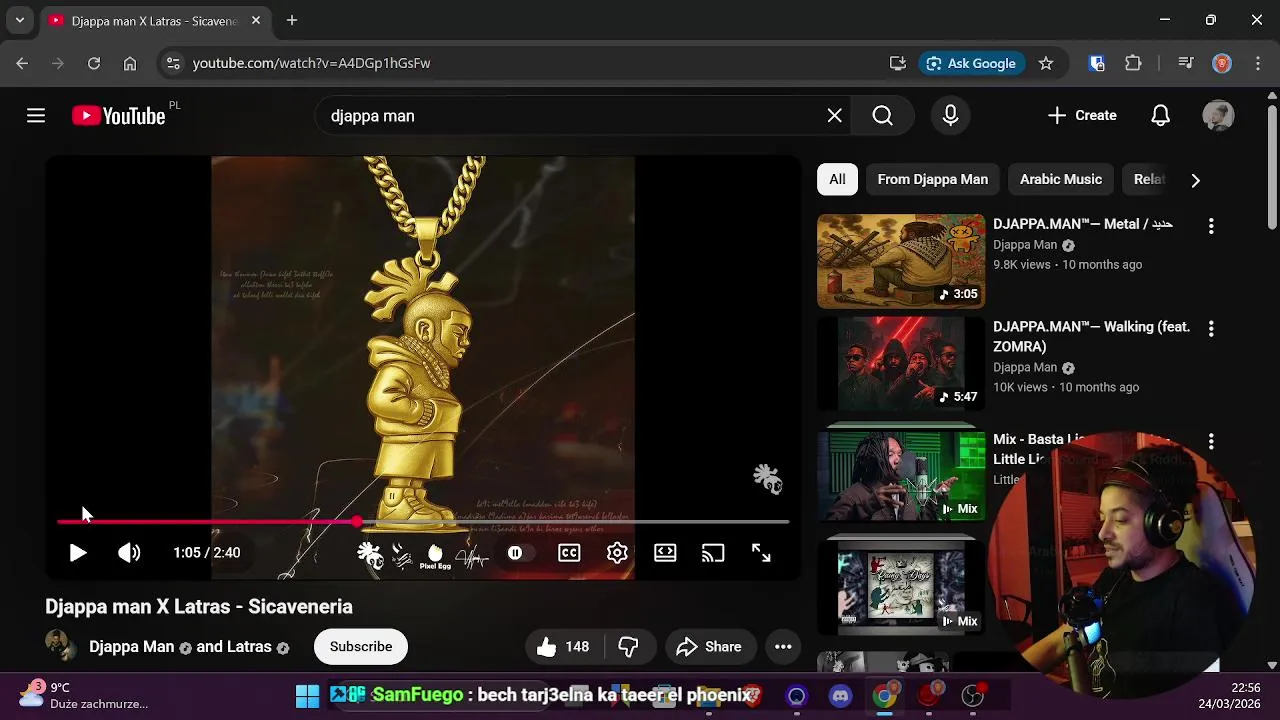Select Arabic Music chip

click(x=1061, y=180)
